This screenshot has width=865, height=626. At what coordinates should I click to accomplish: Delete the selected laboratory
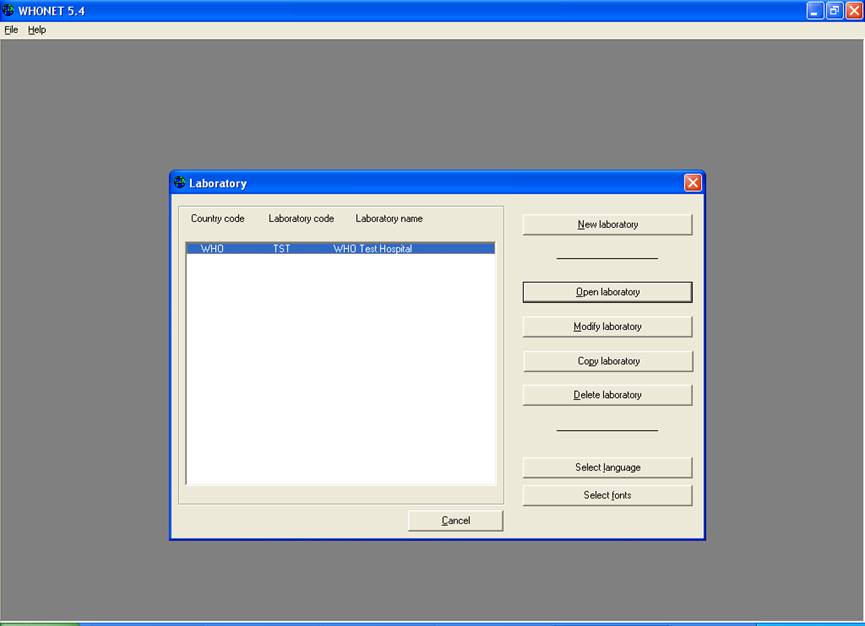click(x=606, y=394)
